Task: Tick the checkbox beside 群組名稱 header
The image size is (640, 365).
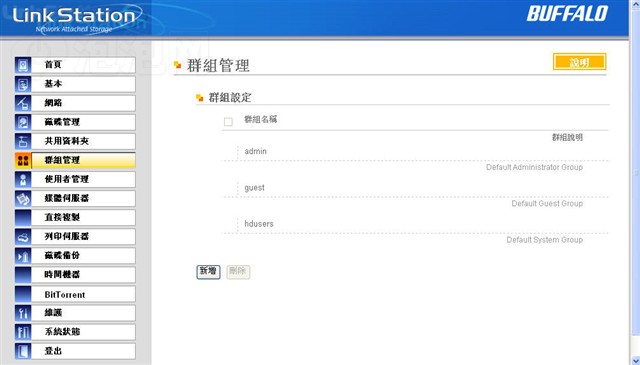Action: (x=228, y=122)
